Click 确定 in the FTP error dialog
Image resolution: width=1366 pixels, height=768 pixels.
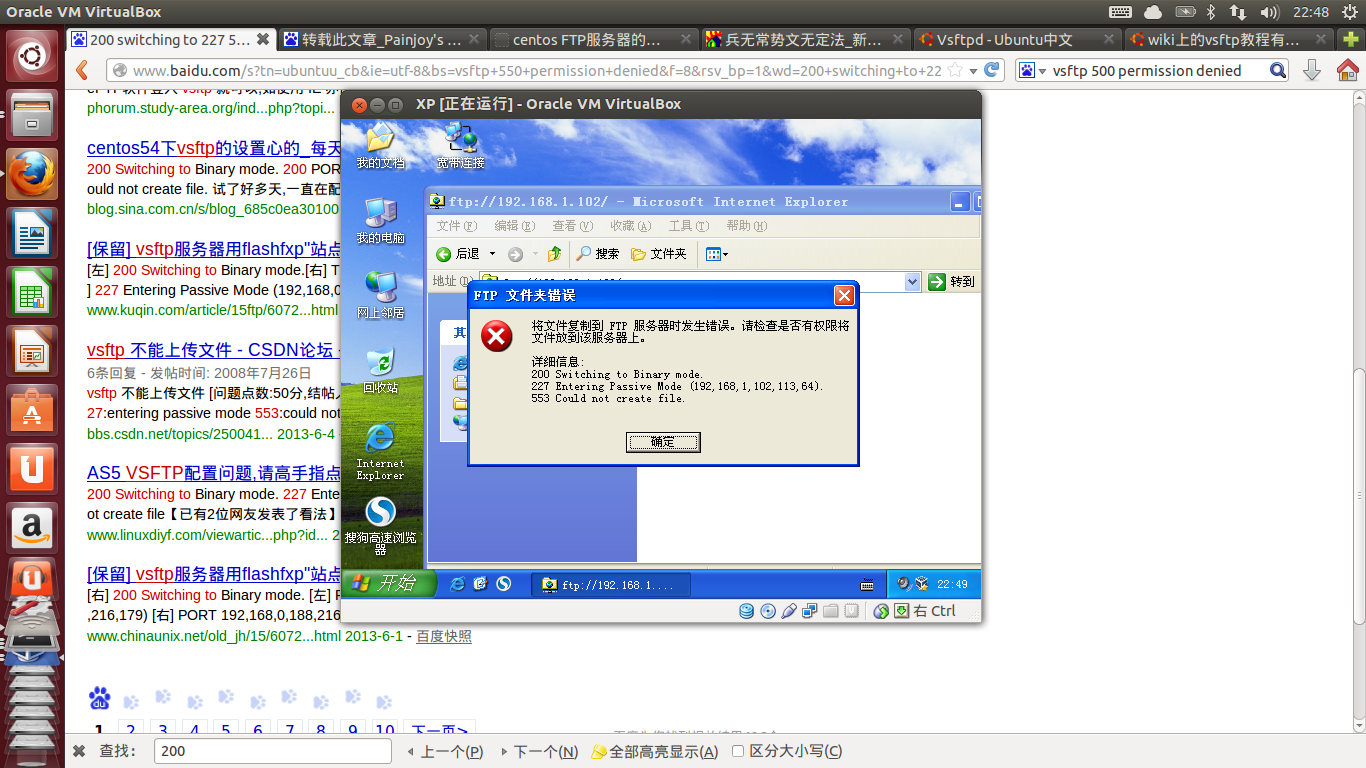pos(663,442)
